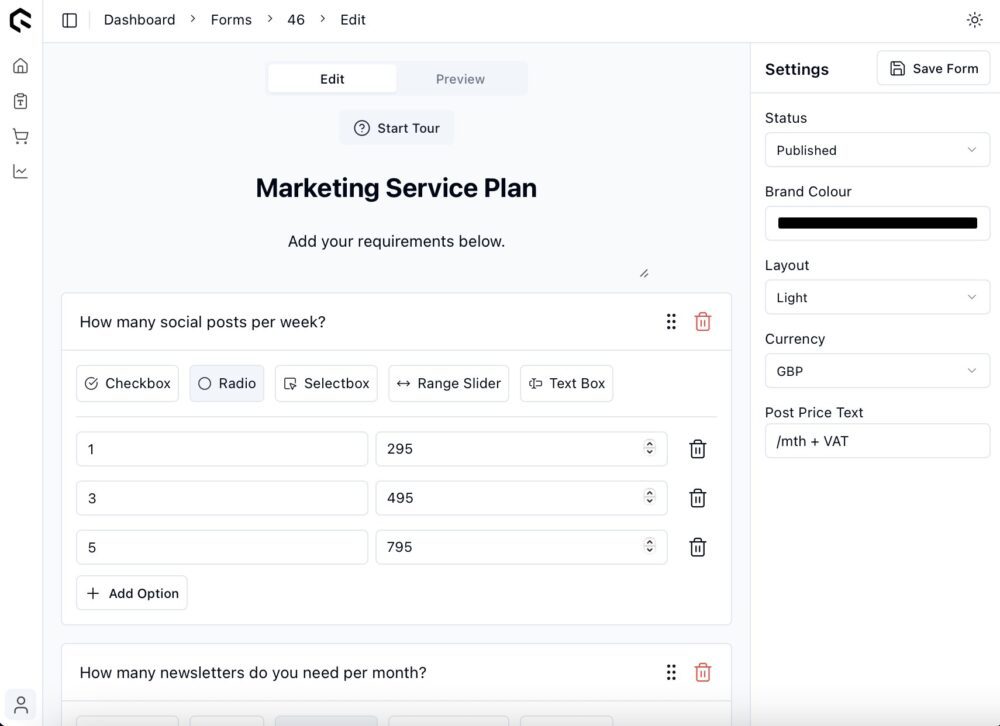Delete the option priced 495
This screenshot has height=726, width=1000.
point(698,498)
